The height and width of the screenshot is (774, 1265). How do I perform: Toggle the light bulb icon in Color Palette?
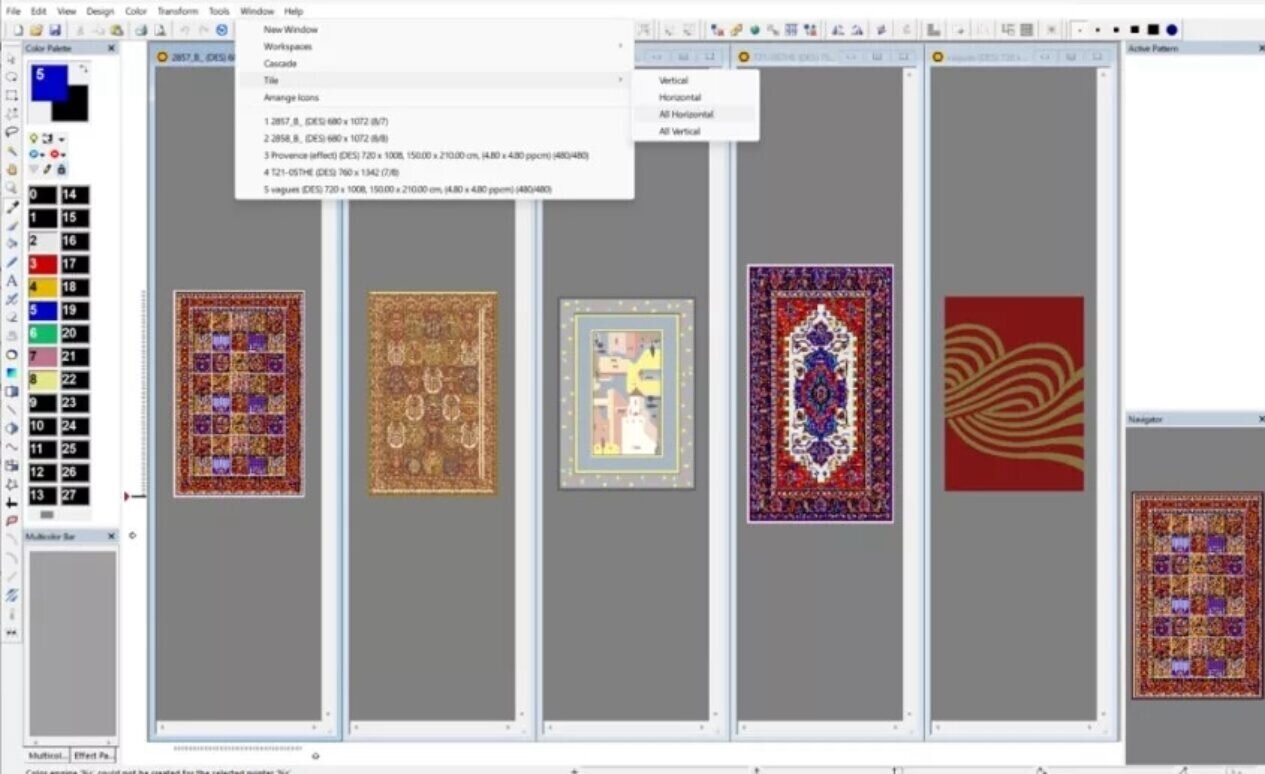(x=33, y=138)
